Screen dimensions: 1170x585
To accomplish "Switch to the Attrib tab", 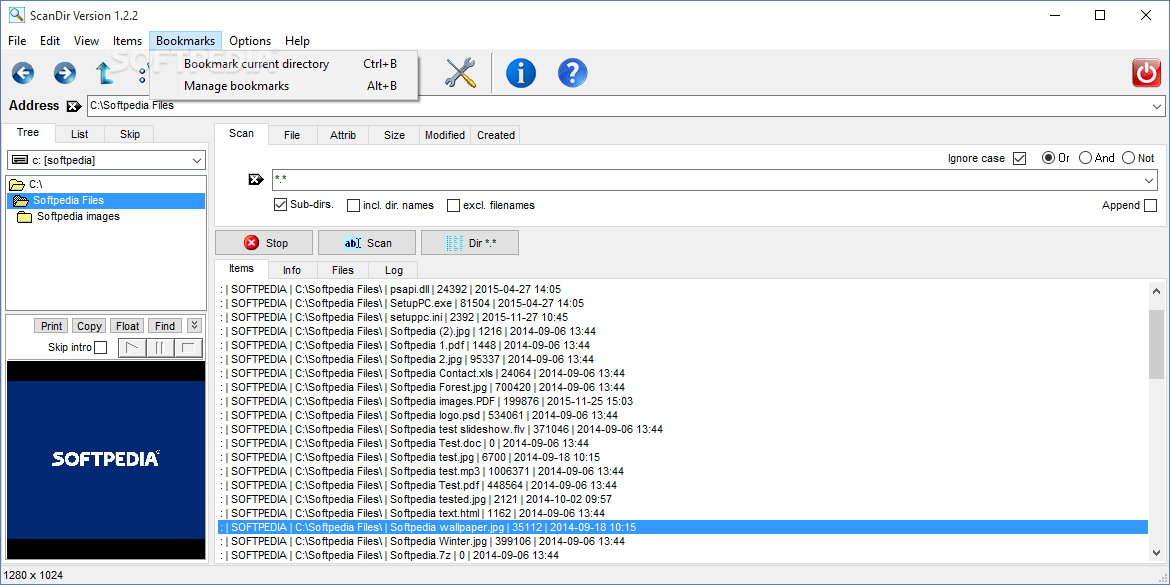I will (x=343, y=135).
